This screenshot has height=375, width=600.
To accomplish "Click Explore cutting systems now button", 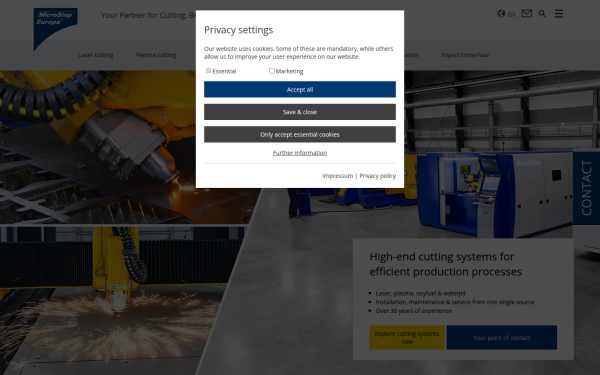I will [407, 338].
